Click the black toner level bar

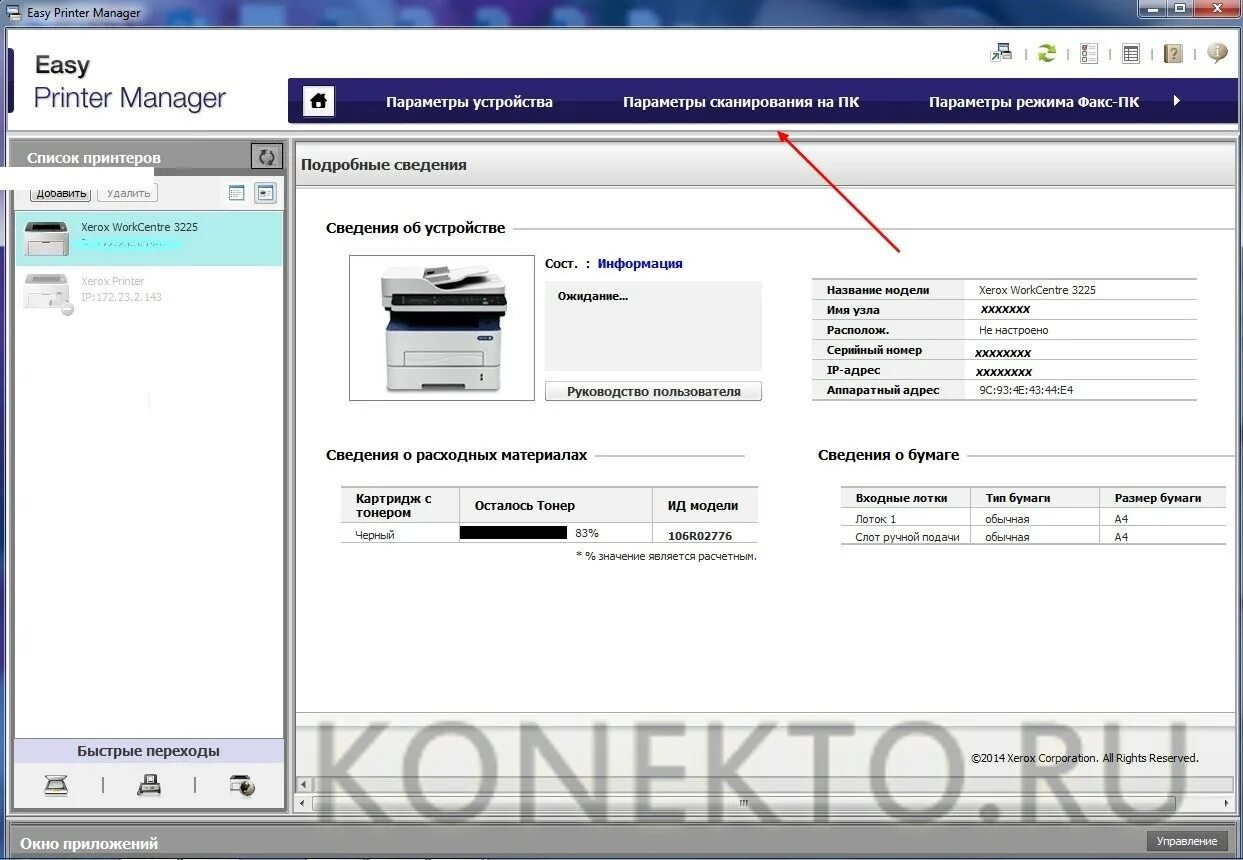[513, 533]
